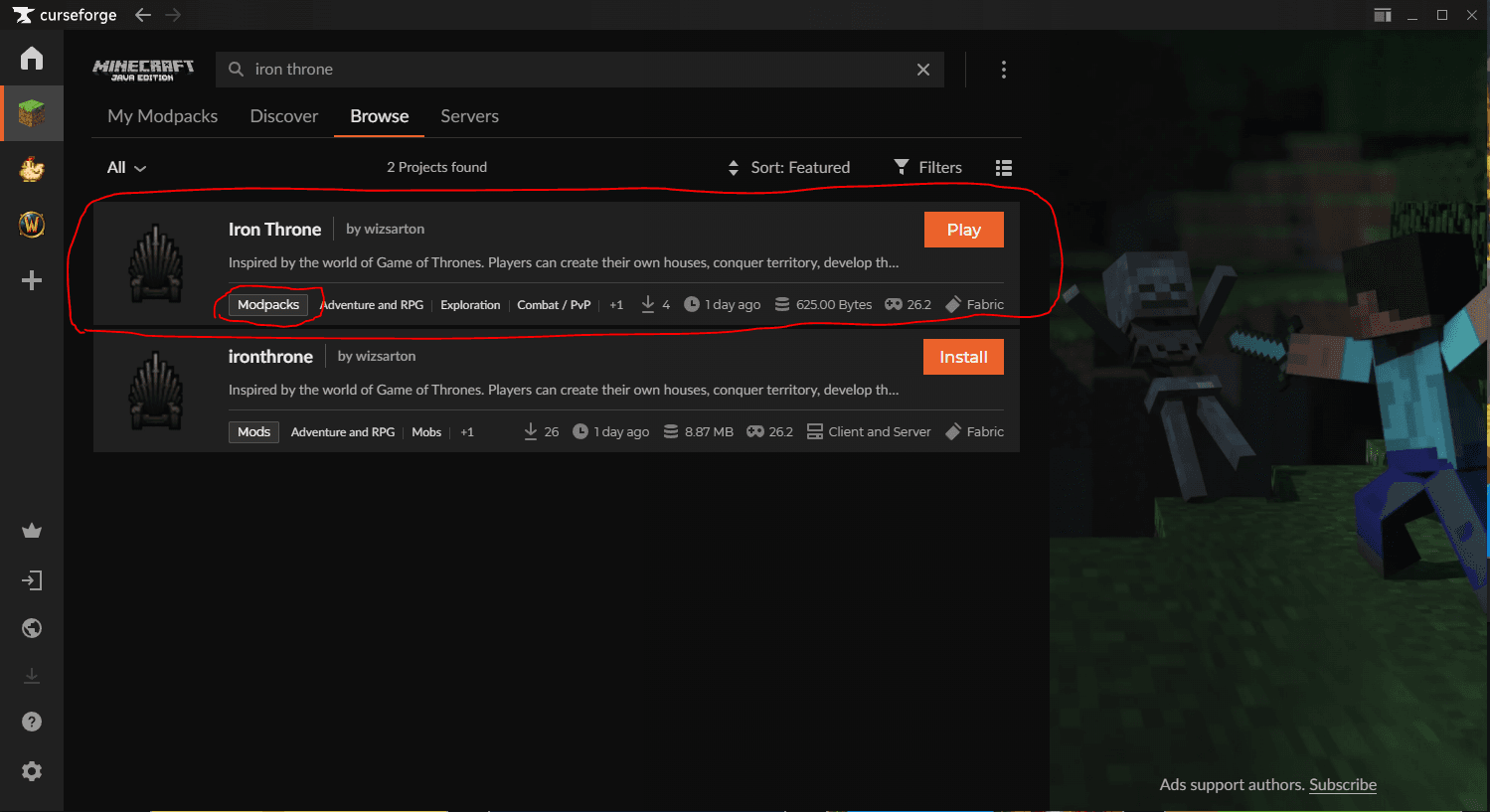The image size is (1490, 812).
Task: Focus the search field containing iron throne
Action: 580,70
